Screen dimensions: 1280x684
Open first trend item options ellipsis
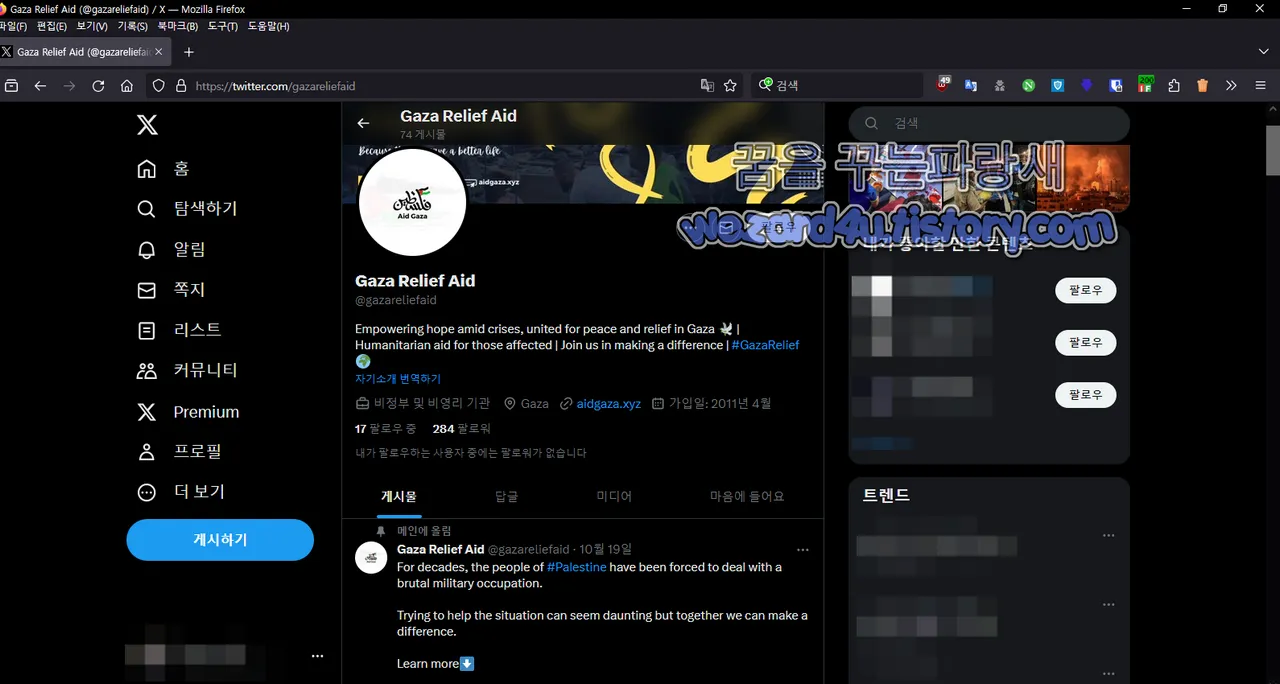click(x=1108, y=536)
